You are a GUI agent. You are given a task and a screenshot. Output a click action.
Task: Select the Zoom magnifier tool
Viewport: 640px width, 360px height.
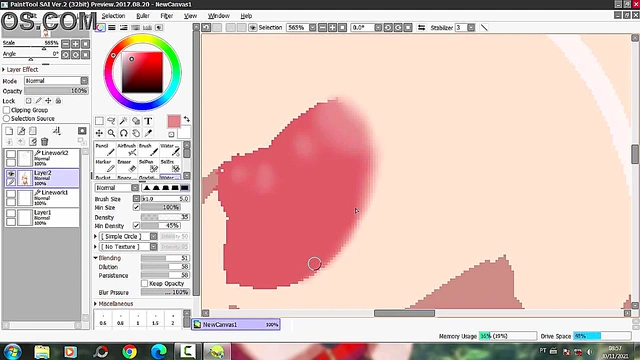[x=111, y=133]
